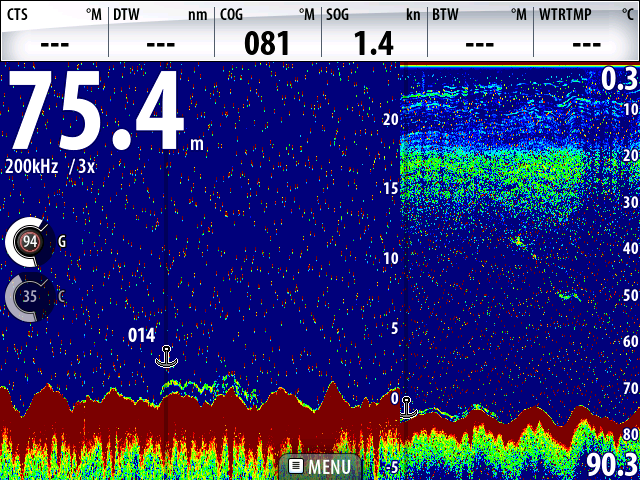Select the DTW distance field
Screen dimensions: 640x480
[x=160, y=31]
